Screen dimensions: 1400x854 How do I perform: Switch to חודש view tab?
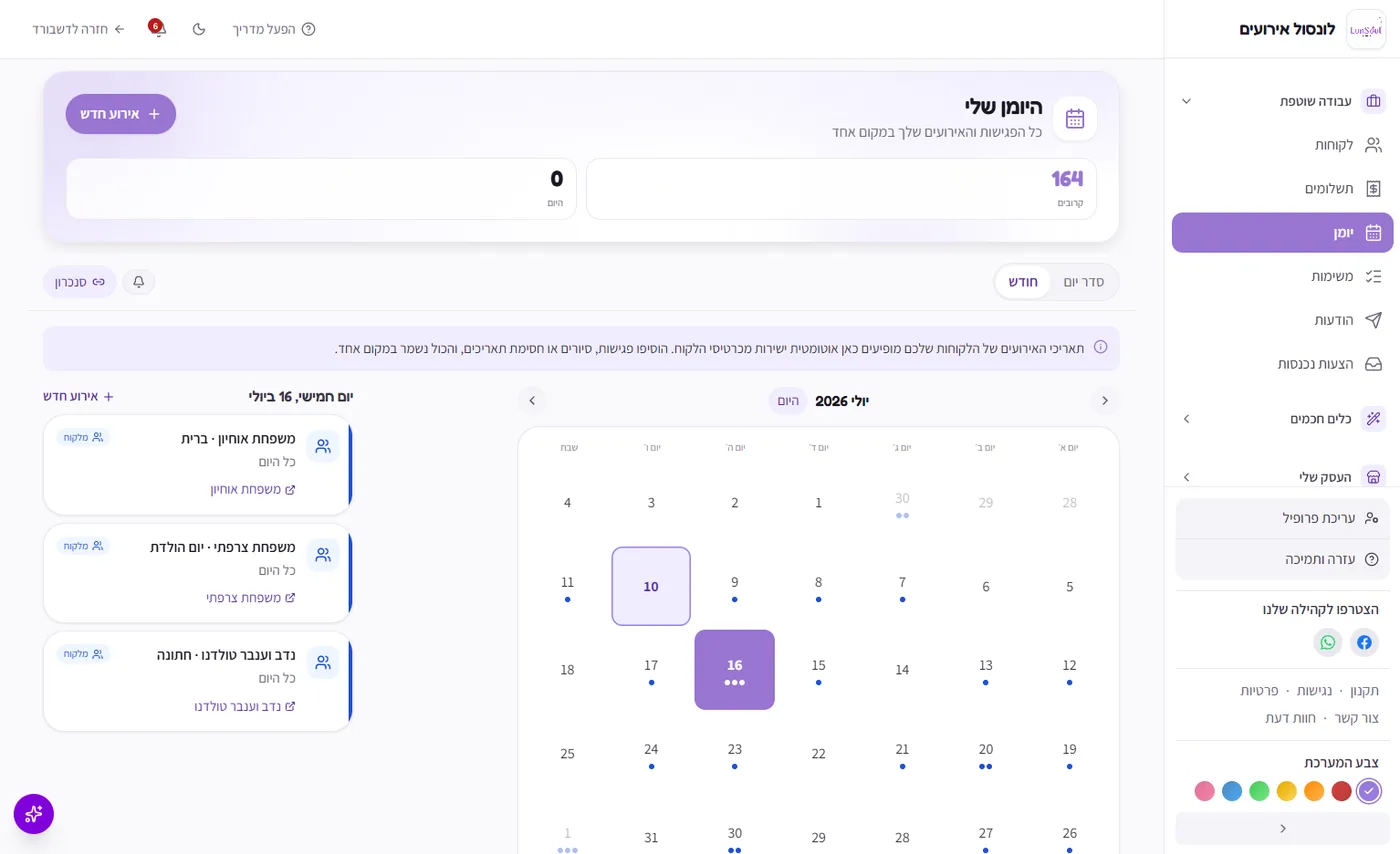point(1023,282)
